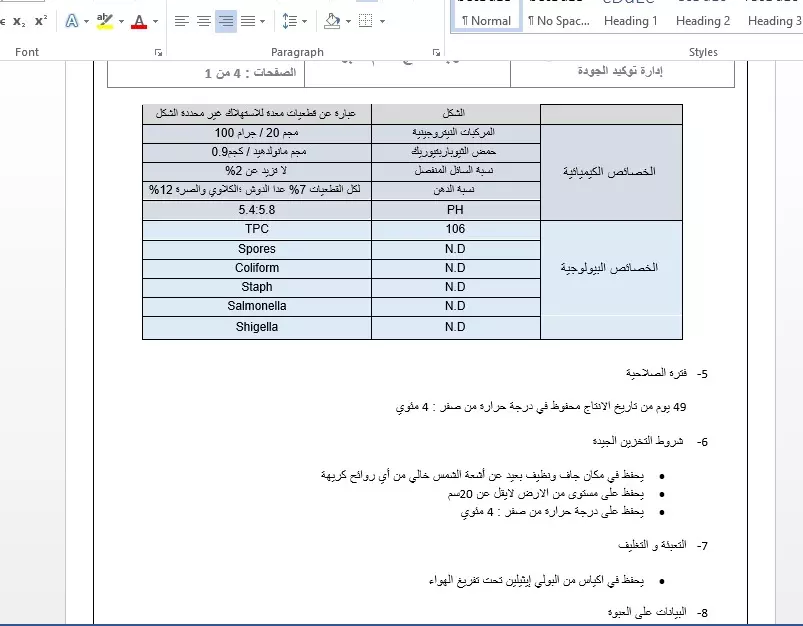Screen dimensions: 803x626
Task: Apply subscript formatting
Action: (18, 20)
